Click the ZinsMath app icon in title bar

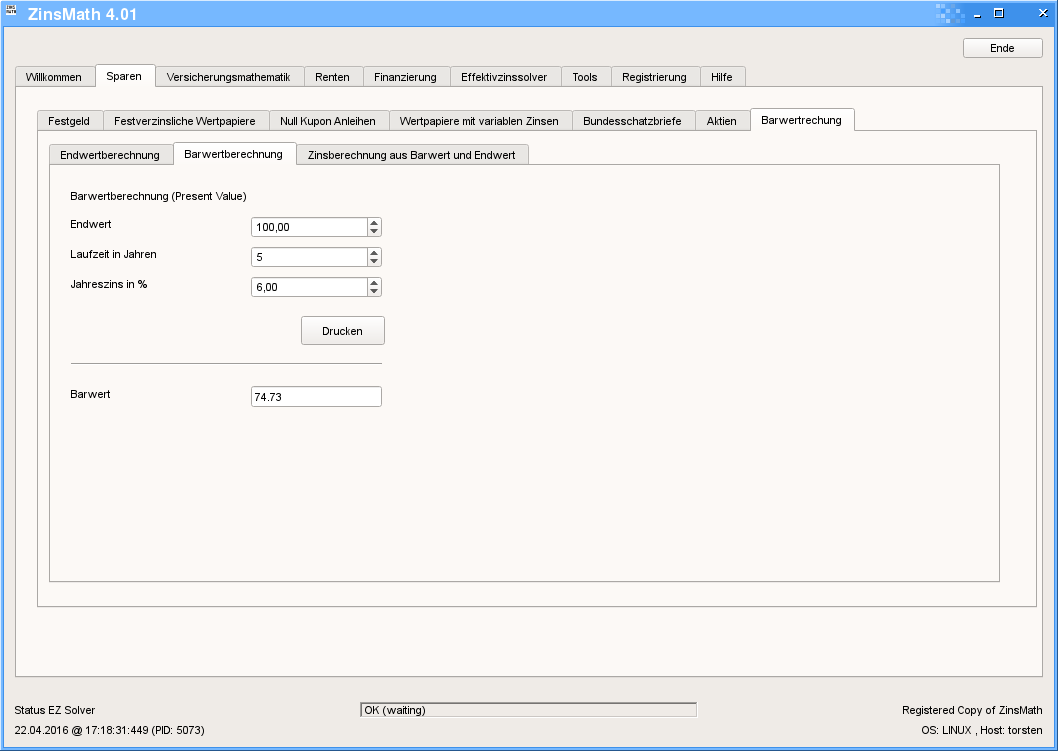(11, 12)
